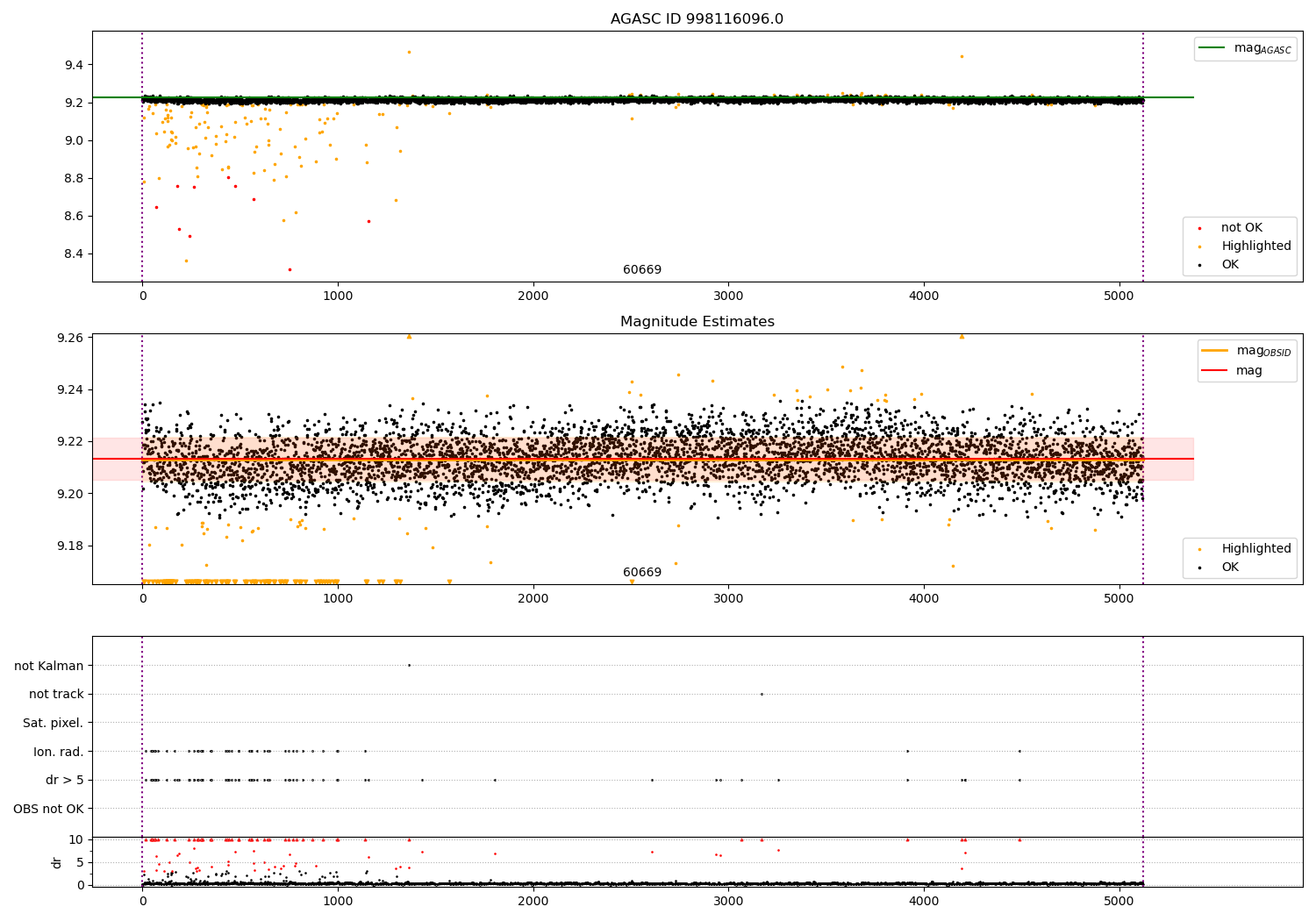This screenshot has width=1316, height=921.
Task: Click the single data point in 'not track' row
Action: 762,695
